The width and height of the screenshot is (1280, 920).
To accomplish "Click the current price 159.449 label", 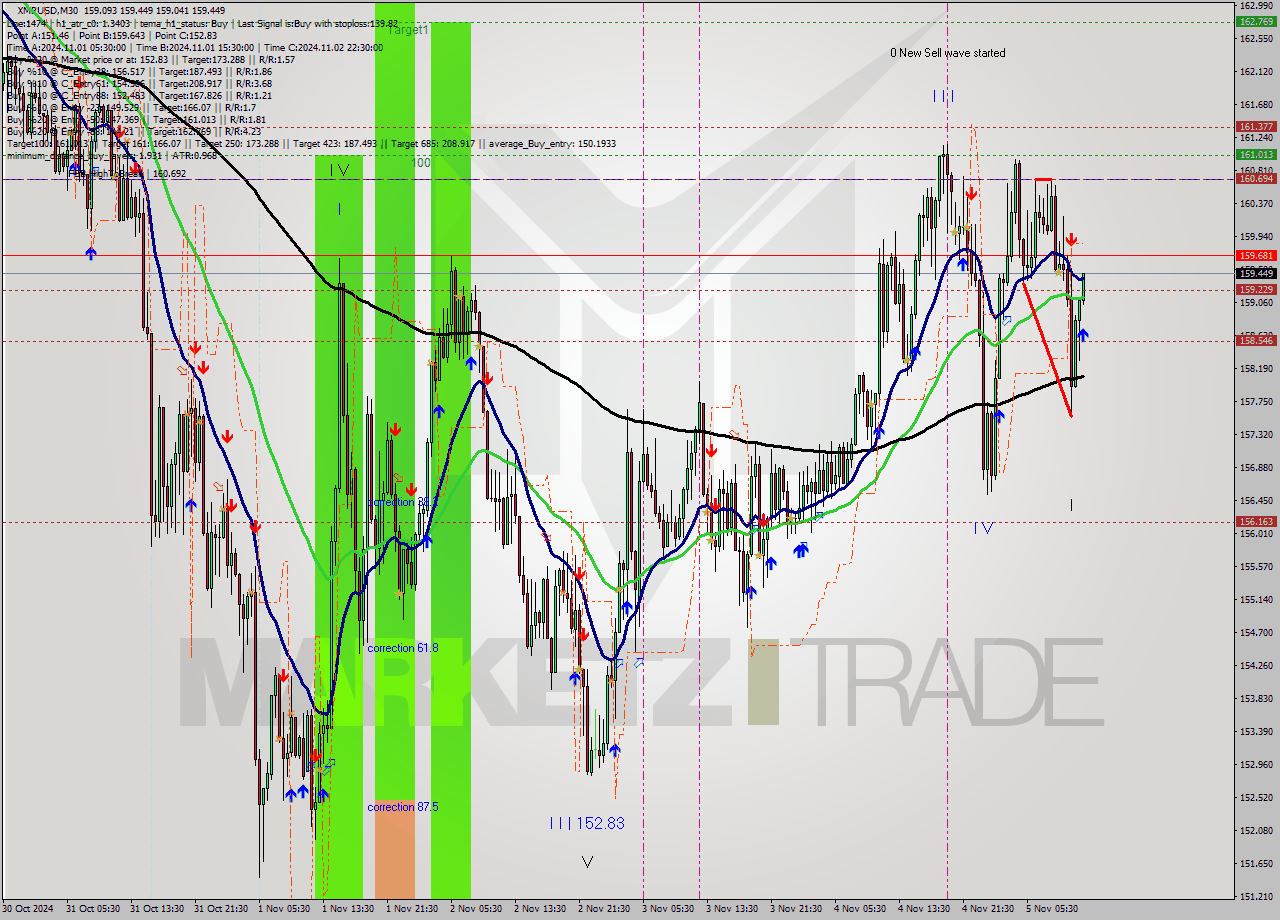I will pyautogui.click(x=1255, y=273).
